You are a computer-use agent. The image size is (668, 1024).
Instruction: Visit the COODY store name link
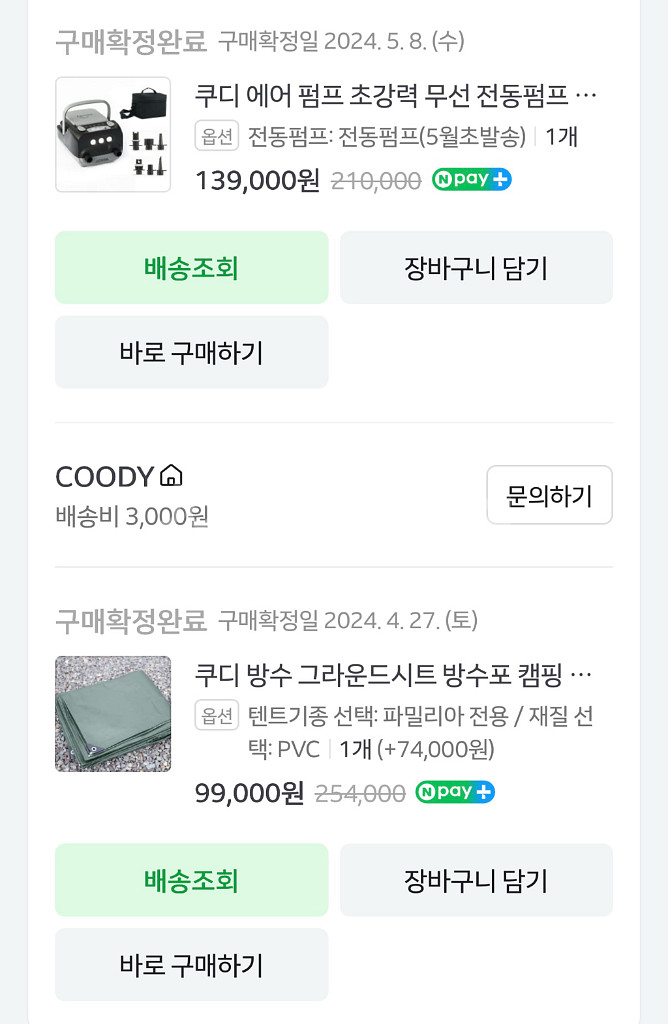pos(105,477)
